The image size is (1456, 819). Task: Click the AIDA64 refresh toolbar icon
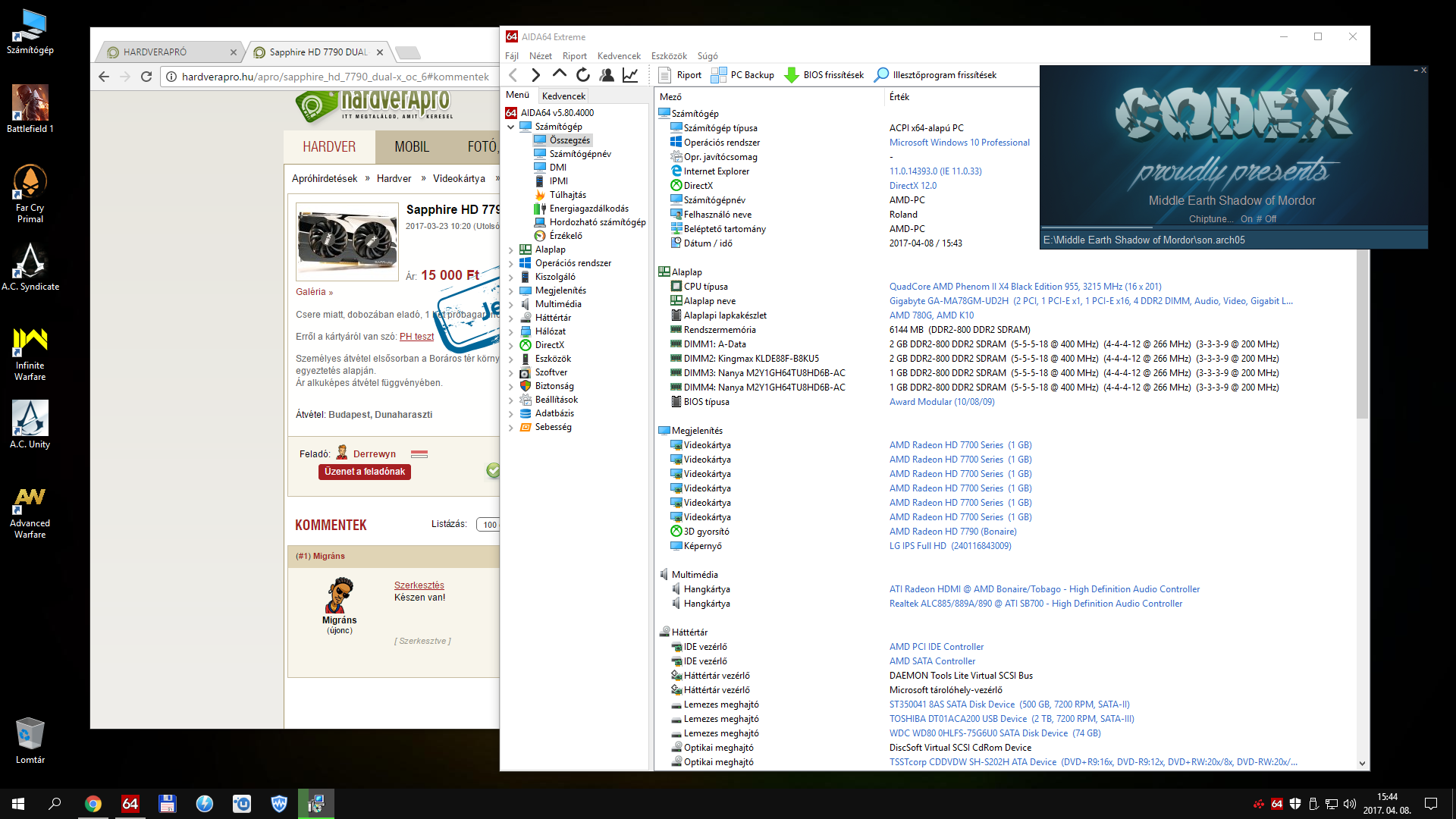(x=582, y=74)
